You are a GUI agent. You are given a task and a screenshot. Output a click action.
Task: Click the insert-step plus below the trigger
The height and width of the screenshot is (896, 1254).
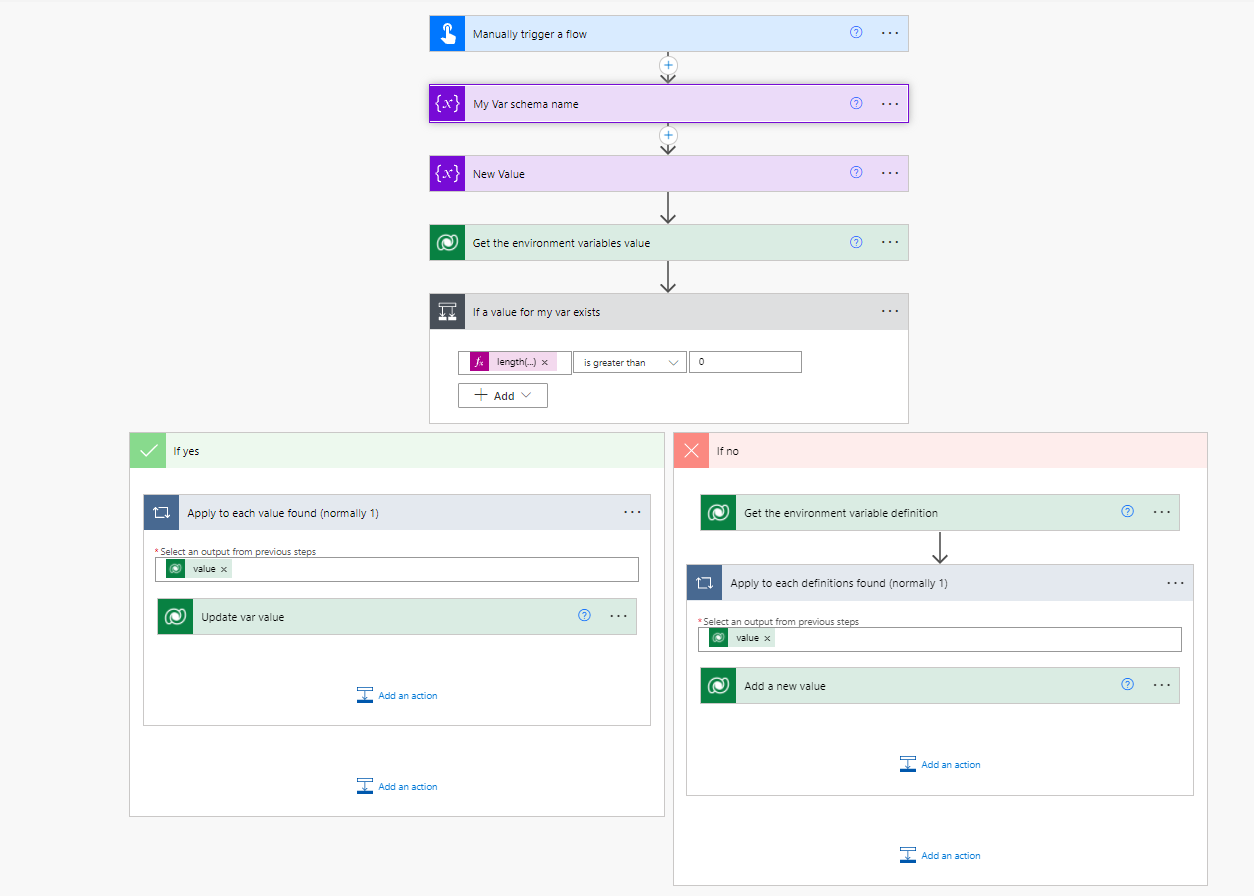coord(669,65)
